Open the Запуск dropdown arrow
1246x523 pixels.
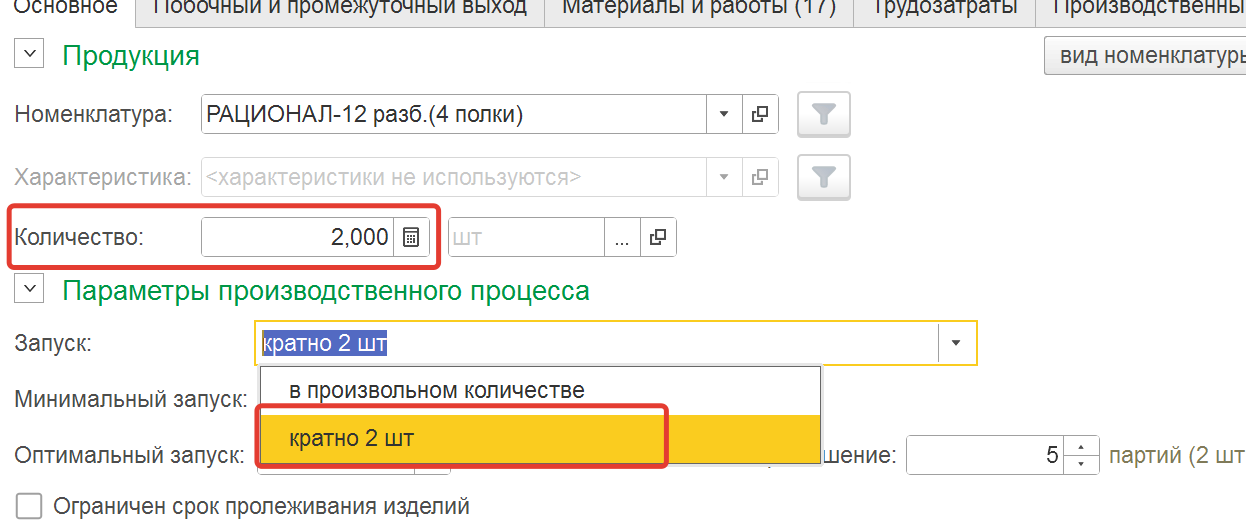click(x=956, y=343)
